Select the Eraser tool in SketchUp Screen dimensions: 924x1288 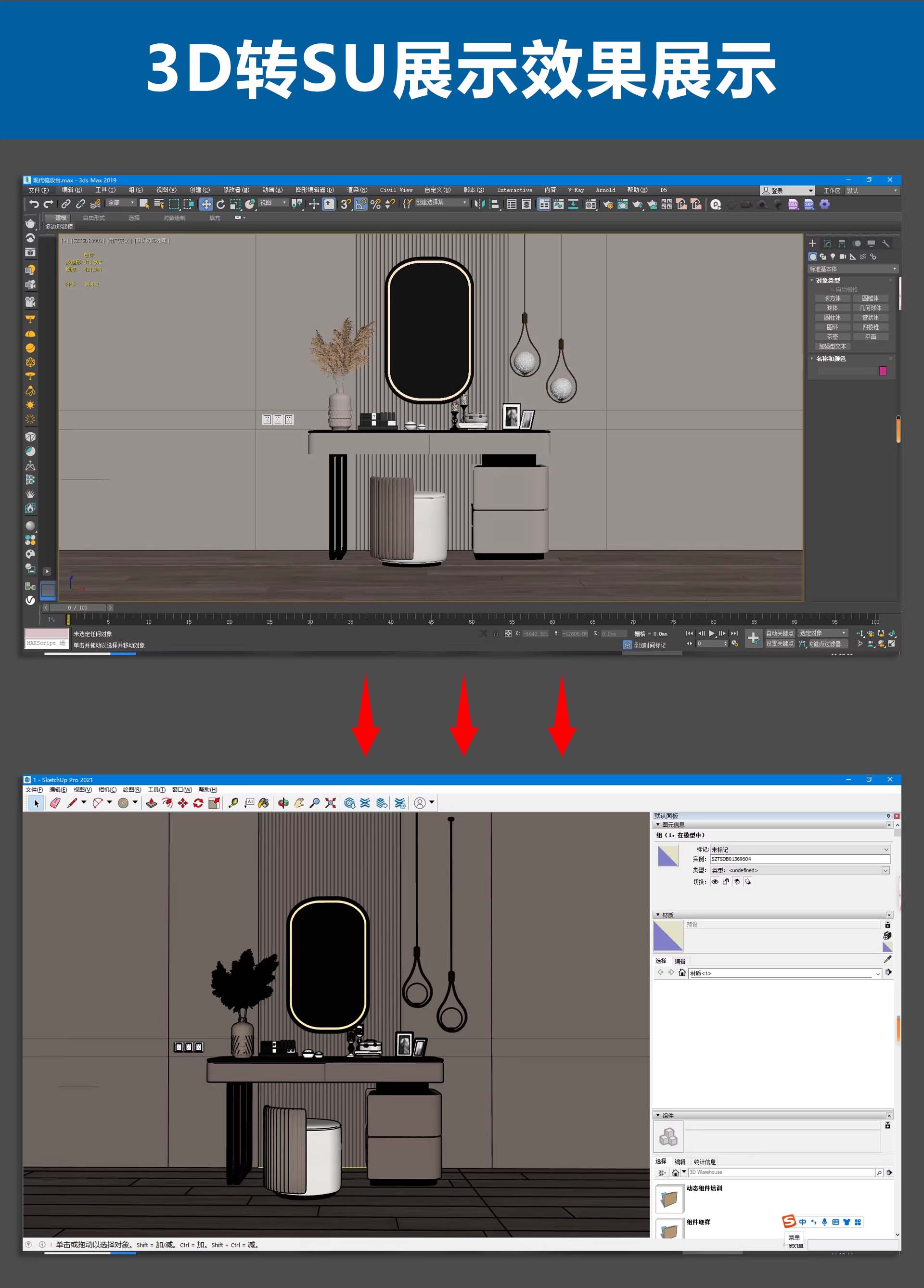(x=55, y=802)
